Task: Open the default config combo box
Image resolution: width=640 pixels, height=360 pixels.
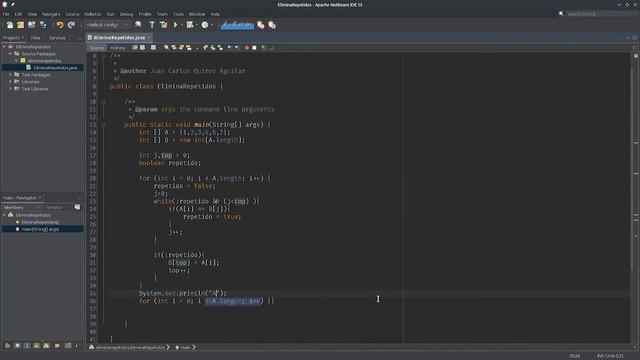Action: (107, 25)
